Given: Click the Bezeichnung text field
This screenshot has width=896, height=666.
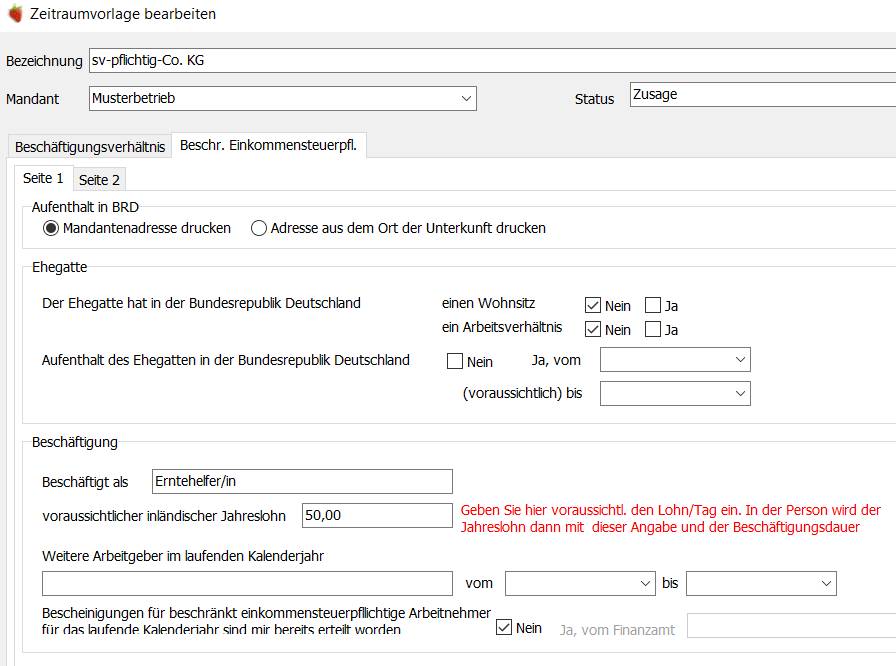Looking at the screenshot, I should 492,61.
